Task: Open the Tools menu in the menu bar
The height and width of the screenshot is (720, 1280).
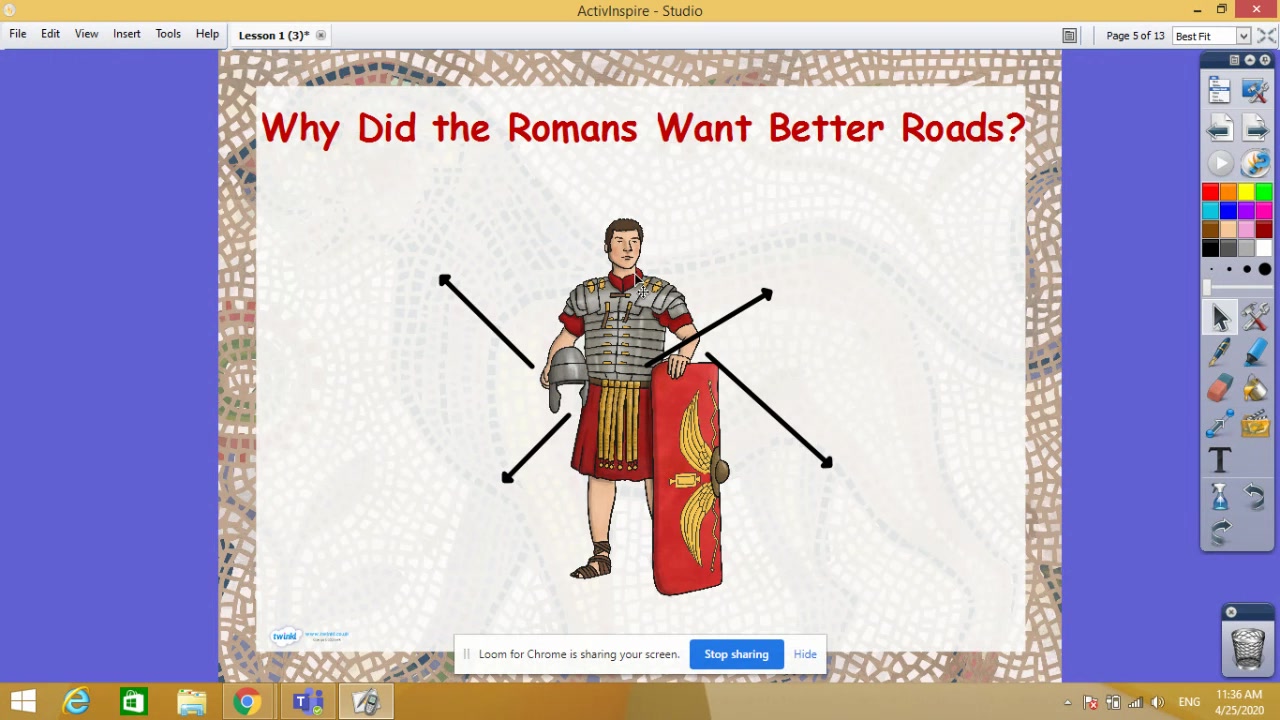Action: coord(168,34)
